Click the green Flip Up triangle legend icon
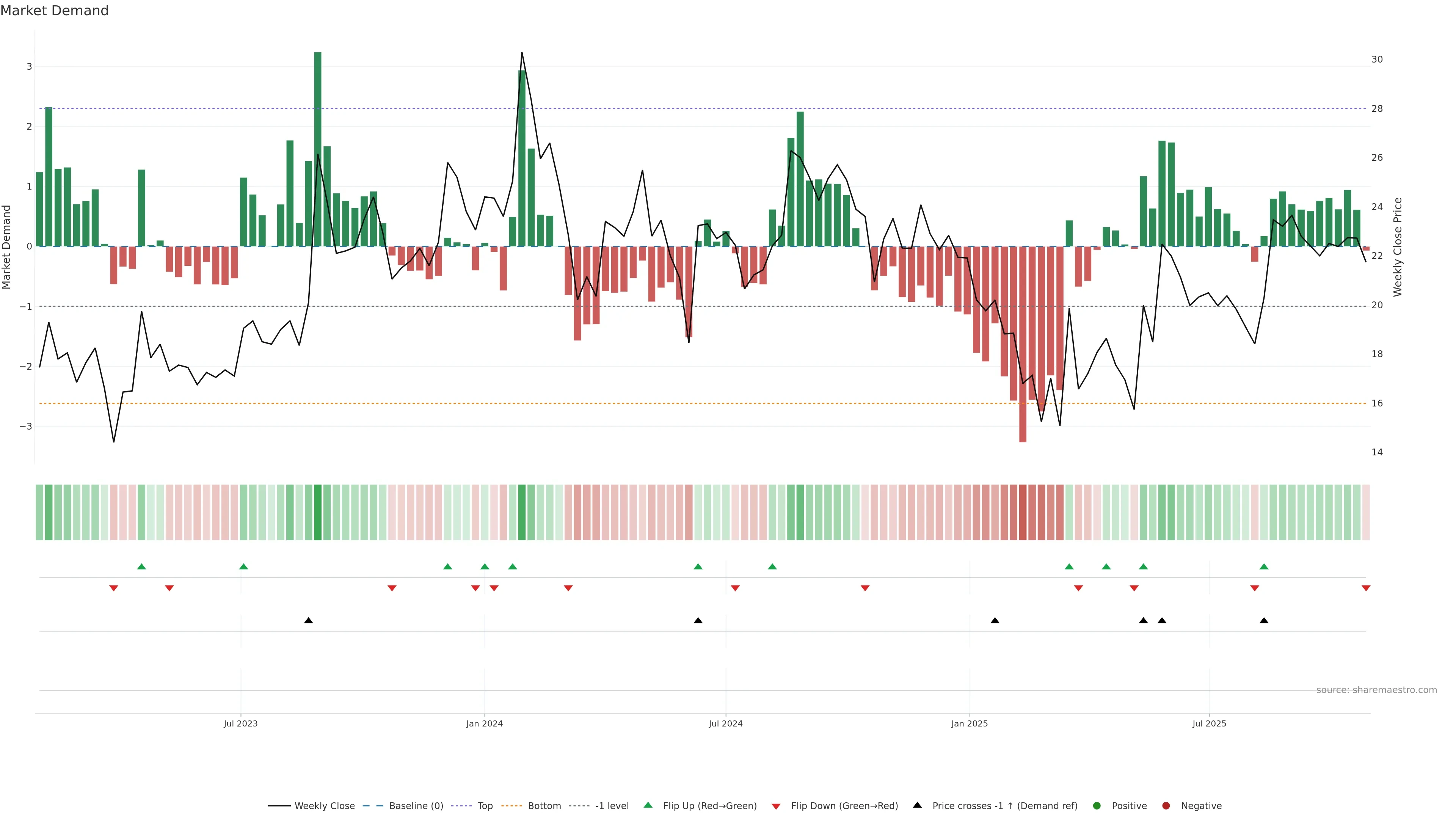Image resolution: width=1456 pixels, height=819 pixels. pyautogui.click(x=648, y=805)
